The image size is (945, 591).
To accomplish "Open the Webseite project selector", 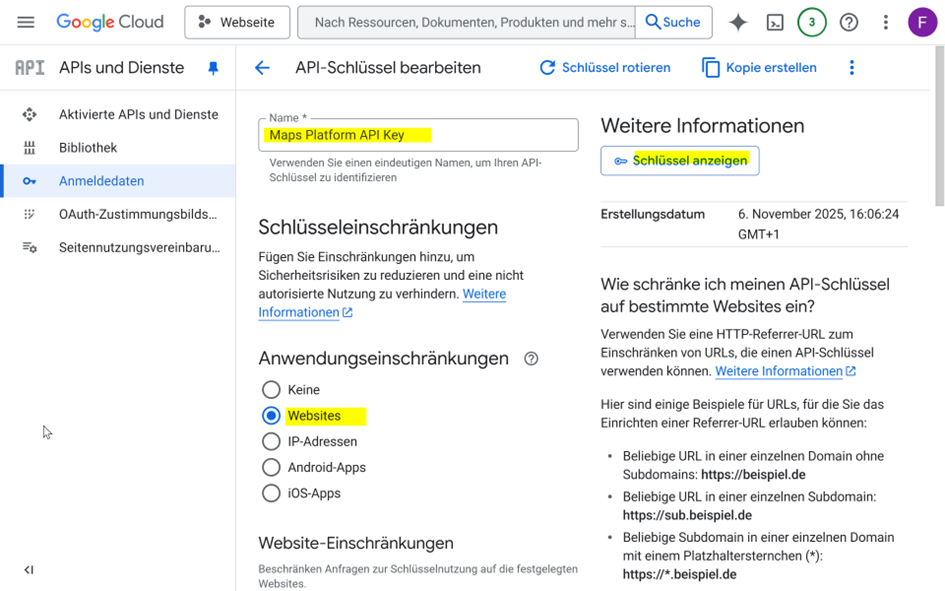I will tap(237, 22).
